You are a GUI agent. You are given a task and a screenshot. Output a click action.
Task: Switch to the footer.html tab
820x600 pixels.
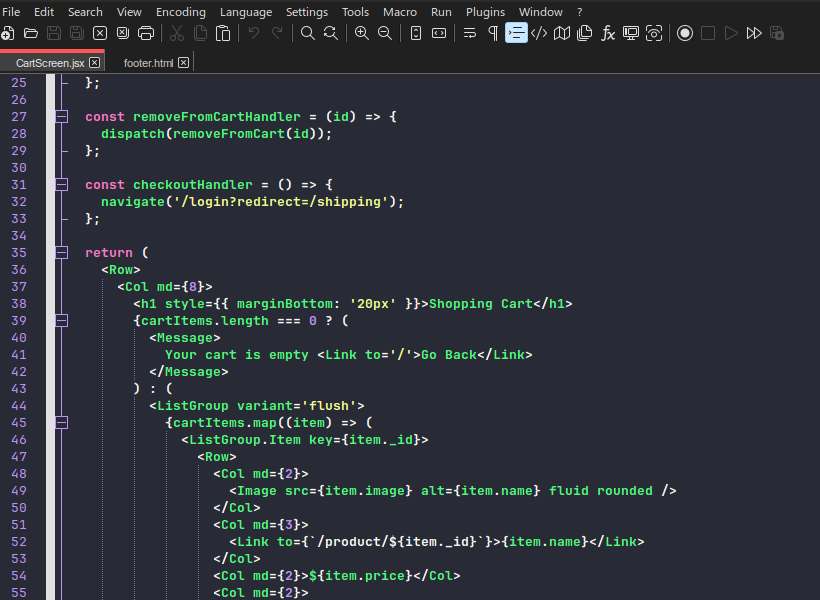pyautogui.click(x=148, y=62)
